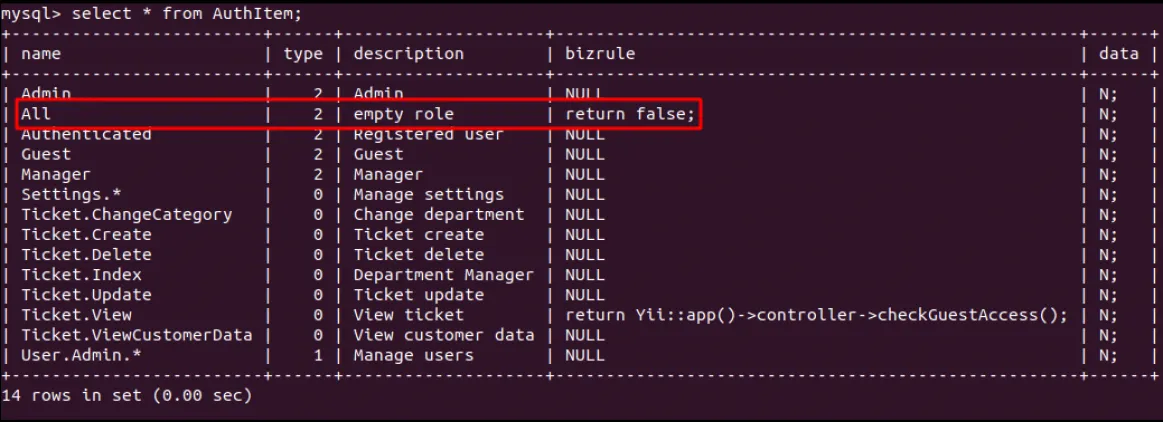Screen dimensions: 1163x422
Task: Click the 'bizrule' column header
Action: (x=600, y=53)
